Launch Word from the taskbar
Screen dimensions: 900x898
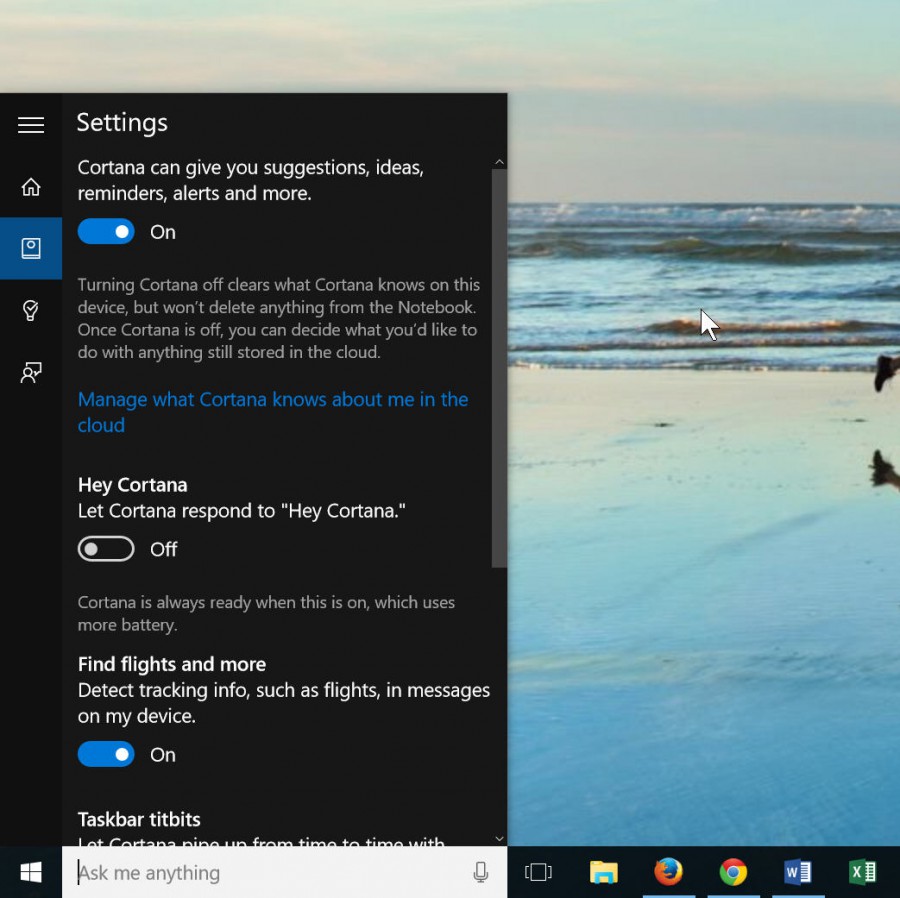coord(797,872)
